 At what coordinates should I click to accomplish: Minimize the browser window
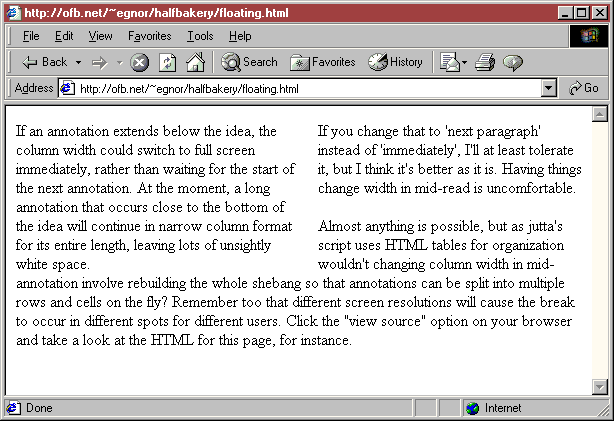(565, 13)
